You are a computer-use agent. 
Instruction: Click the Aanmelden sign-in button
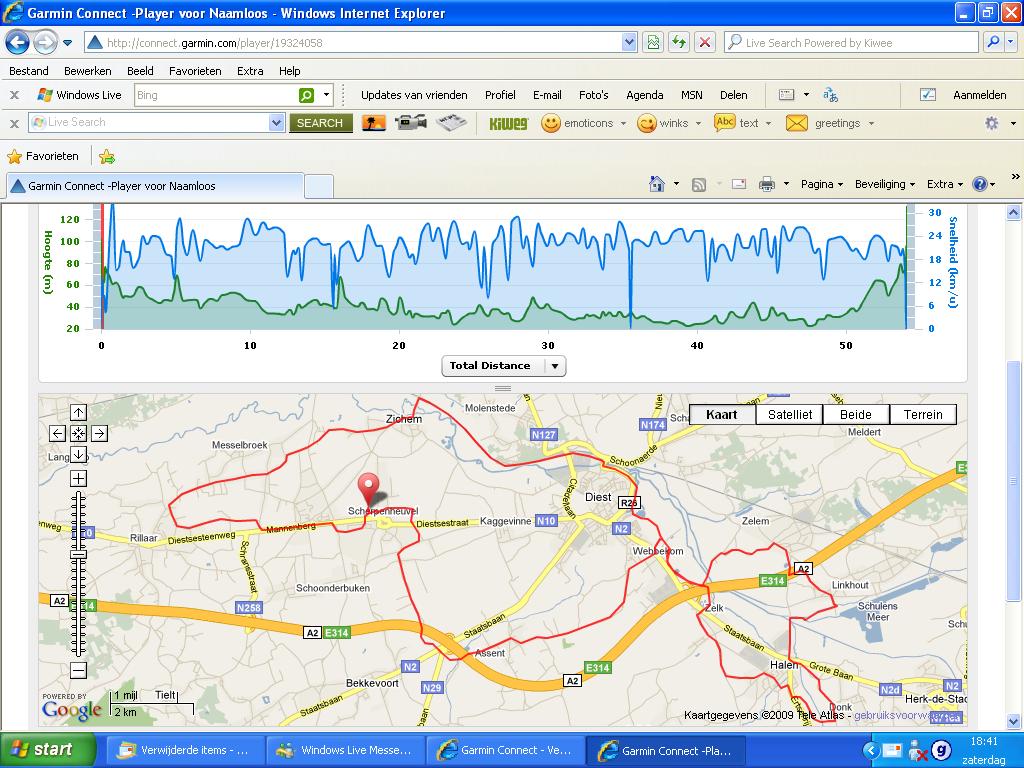[979, 95]
